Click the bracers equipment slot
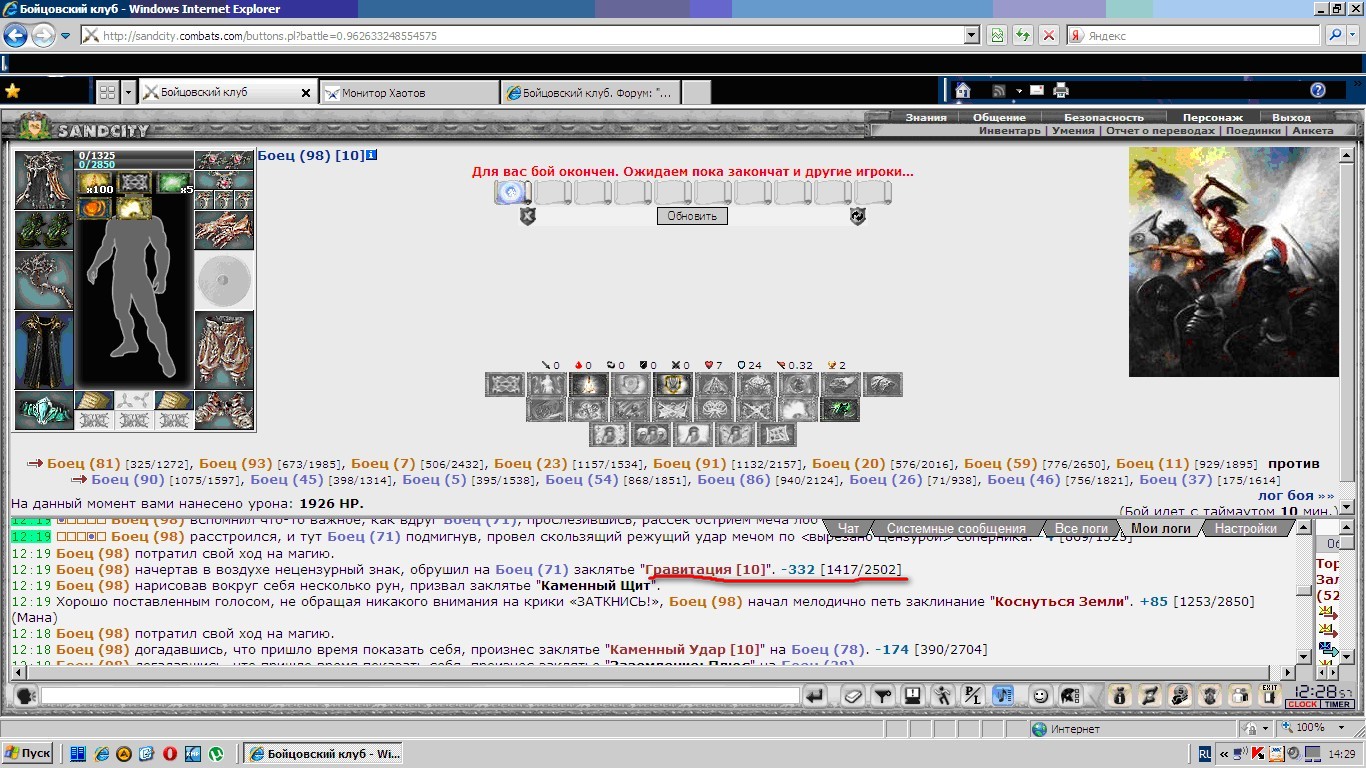Screen dimensions: 1366x768 pyautogui.click(x=224, y=230)
